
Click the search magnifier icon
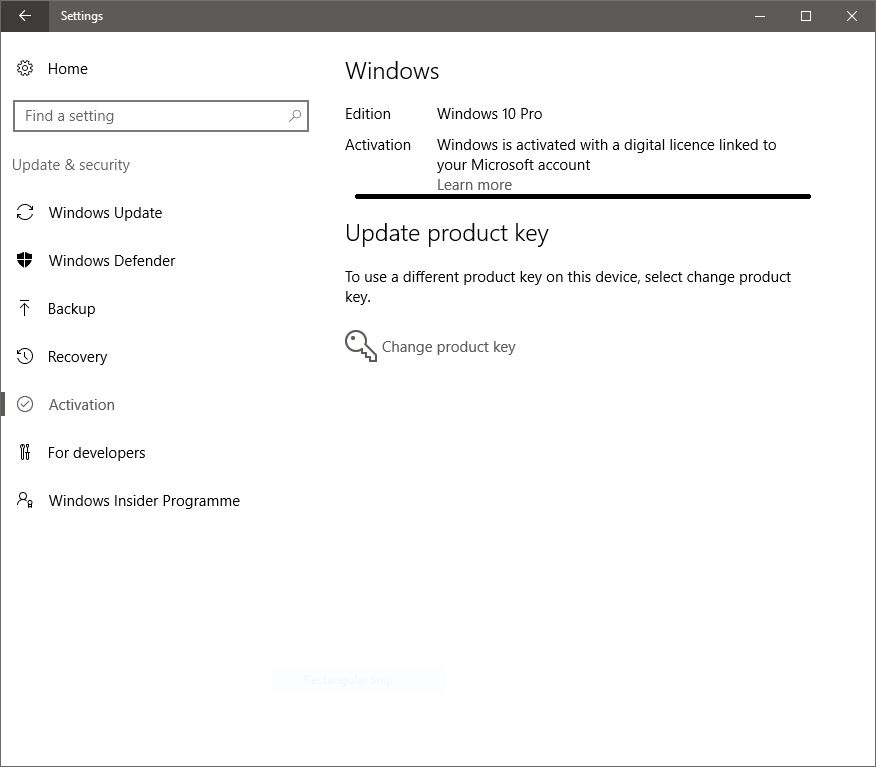[x=295, y=116]
